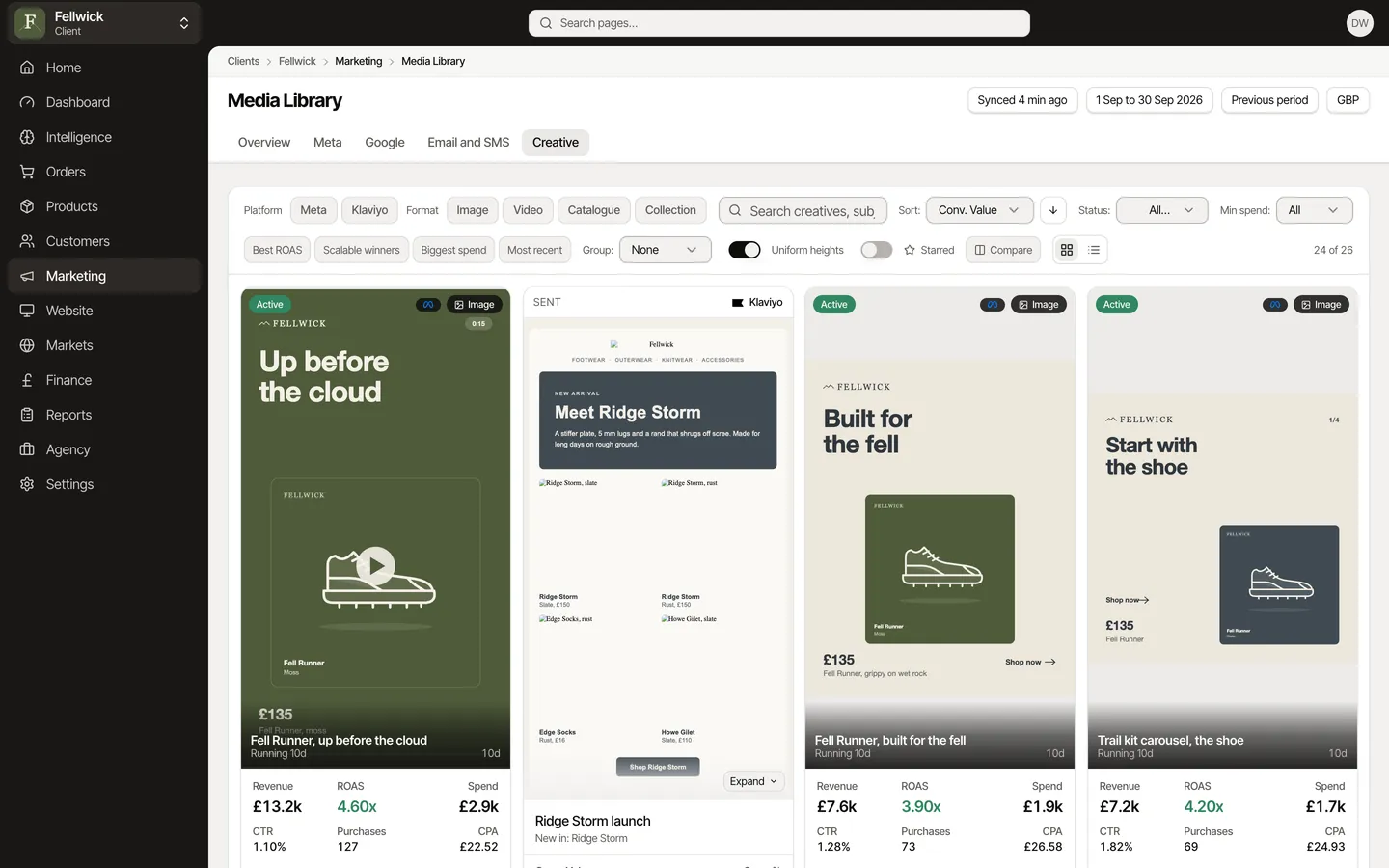This screenshot has width=1389, height=868.
Task: Click the Starred star icon
Action: pyautogui.click(x=910, y=250)
